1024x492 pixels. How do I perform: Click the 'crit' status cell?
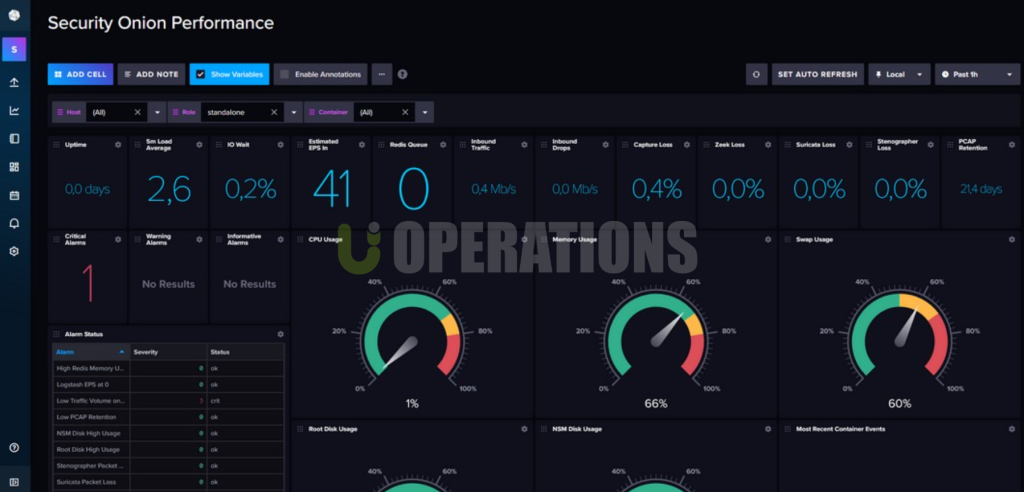(246, 401)
